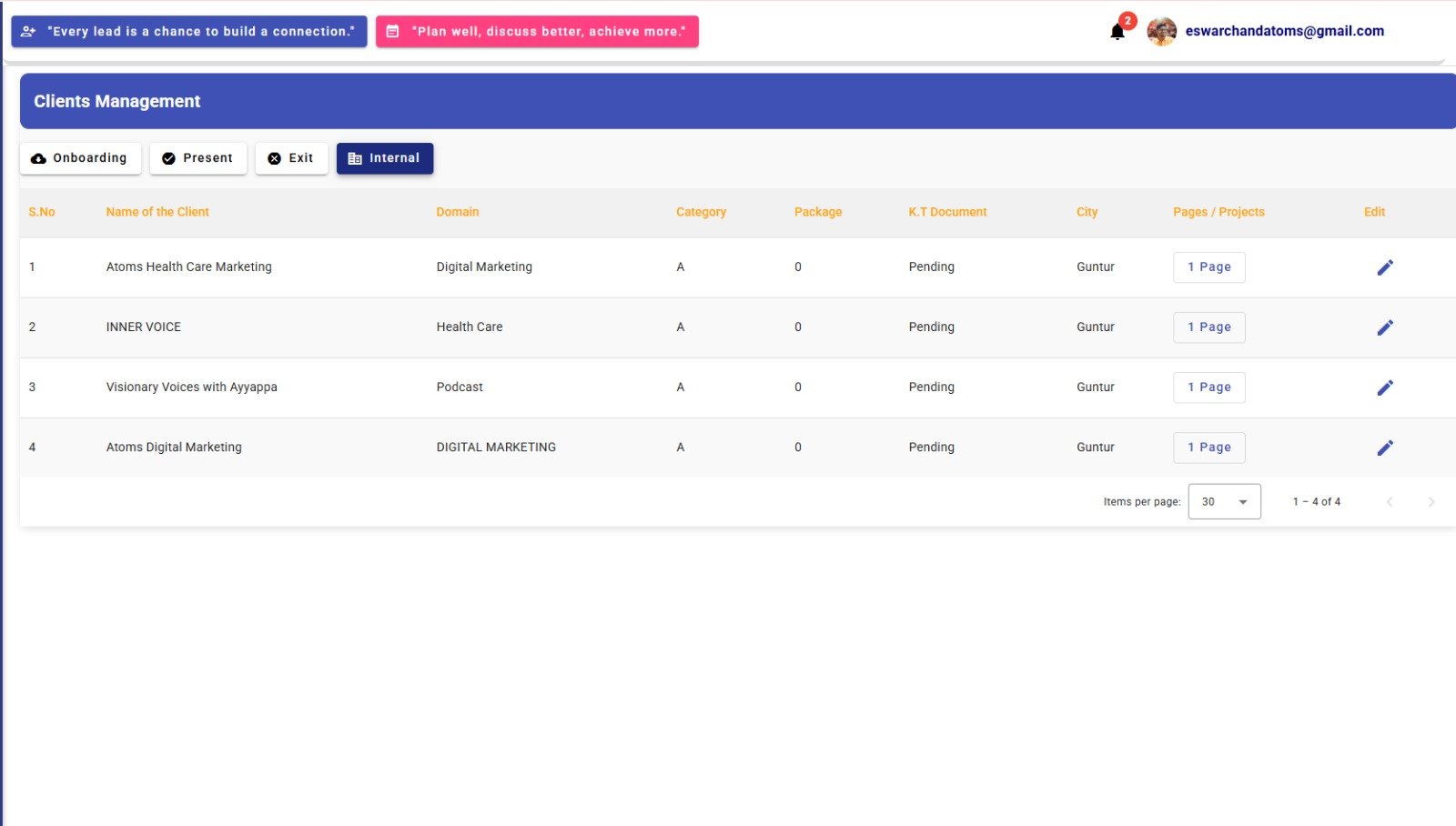This screenshot has height=826, width=1456.
Task: Open the notification bell
Action: pos(1117,33)
